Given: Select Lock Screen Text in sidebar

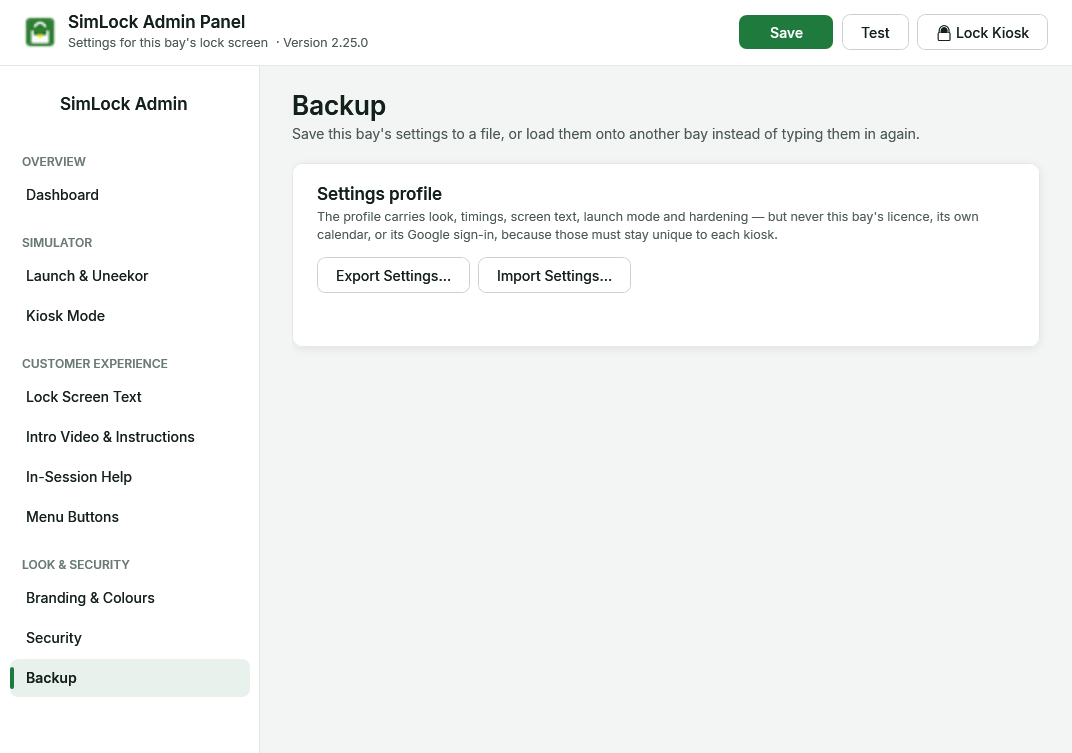Looking at the screenshot, I should [x=130, y=397].
